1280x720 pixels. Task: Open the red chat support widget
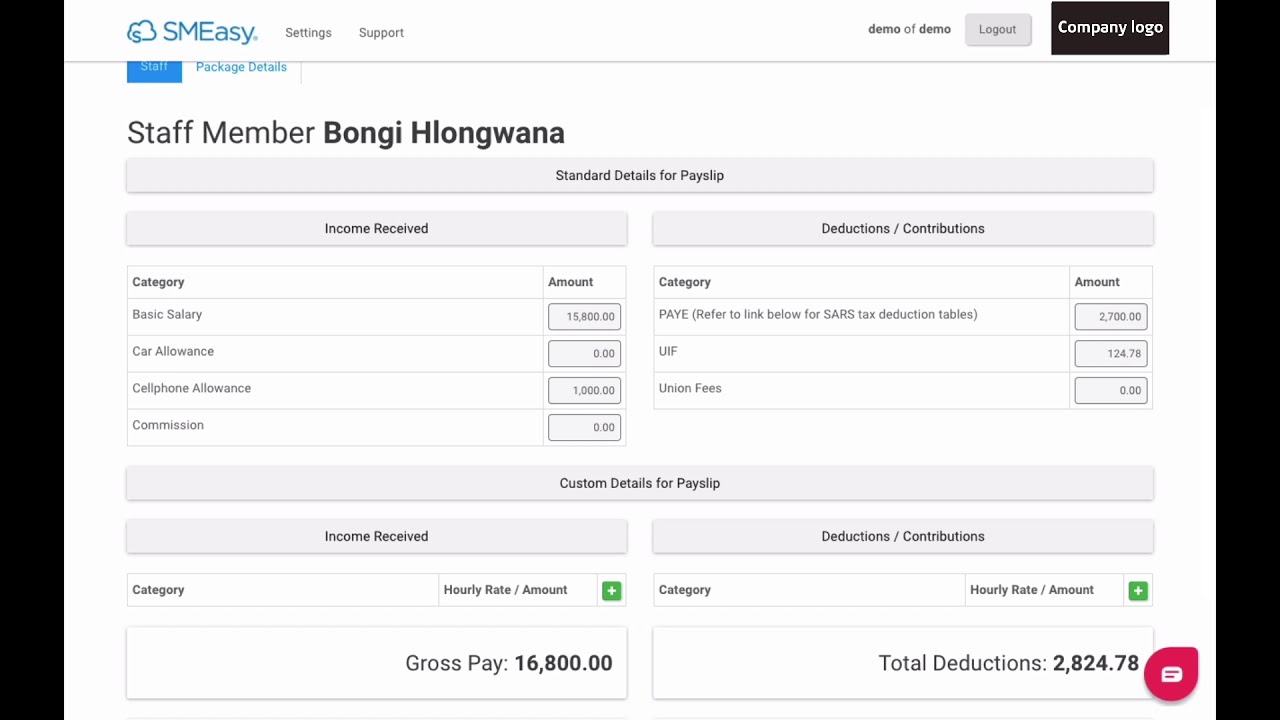pos(1171,674)
